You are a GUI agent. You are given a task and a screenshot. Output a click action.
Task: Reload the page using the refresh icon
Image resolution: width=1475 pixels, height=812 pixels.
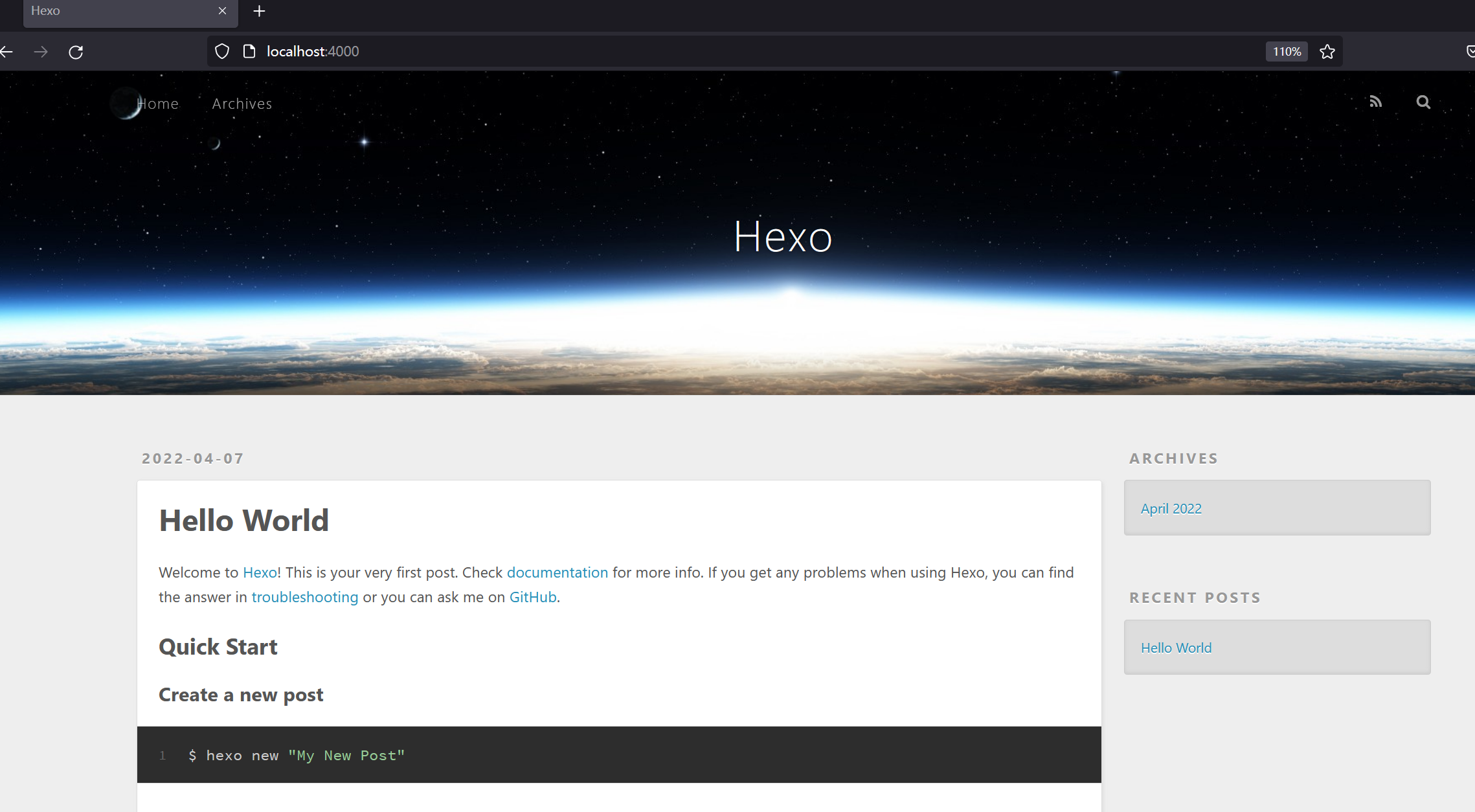coord(76,52)
